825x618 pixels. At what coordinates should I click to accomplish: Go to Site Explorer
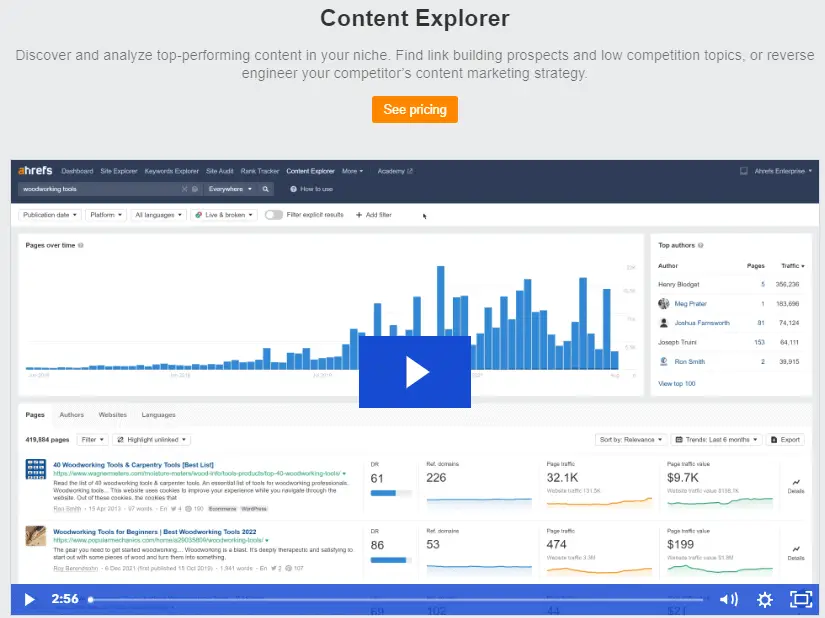pos(119,171)
